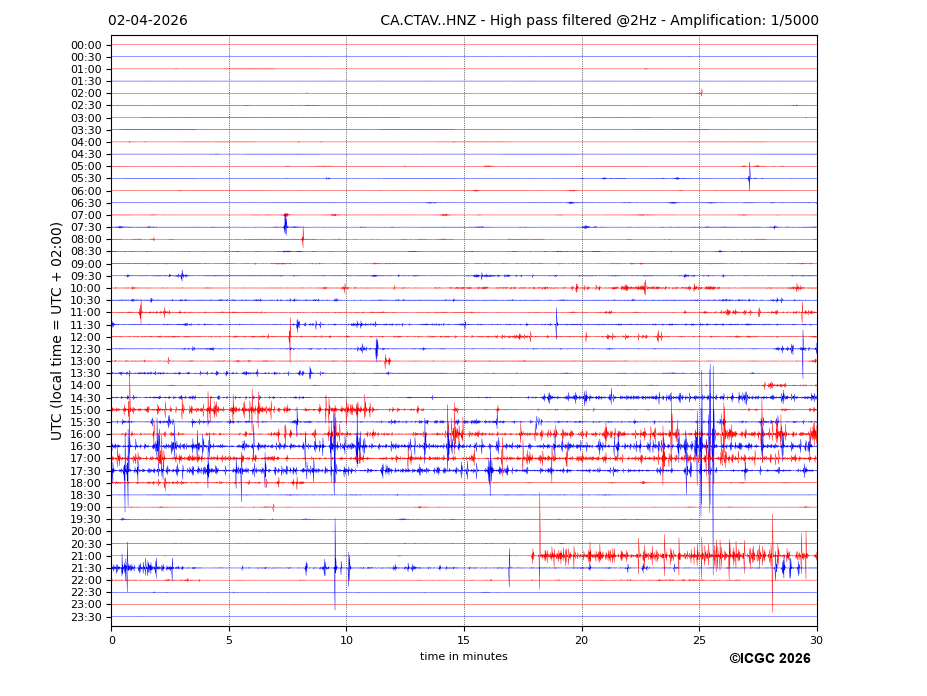Click the 'time in minutes' axis label
The height and width of the screenshot is (696, 927).
pos(463,657)
